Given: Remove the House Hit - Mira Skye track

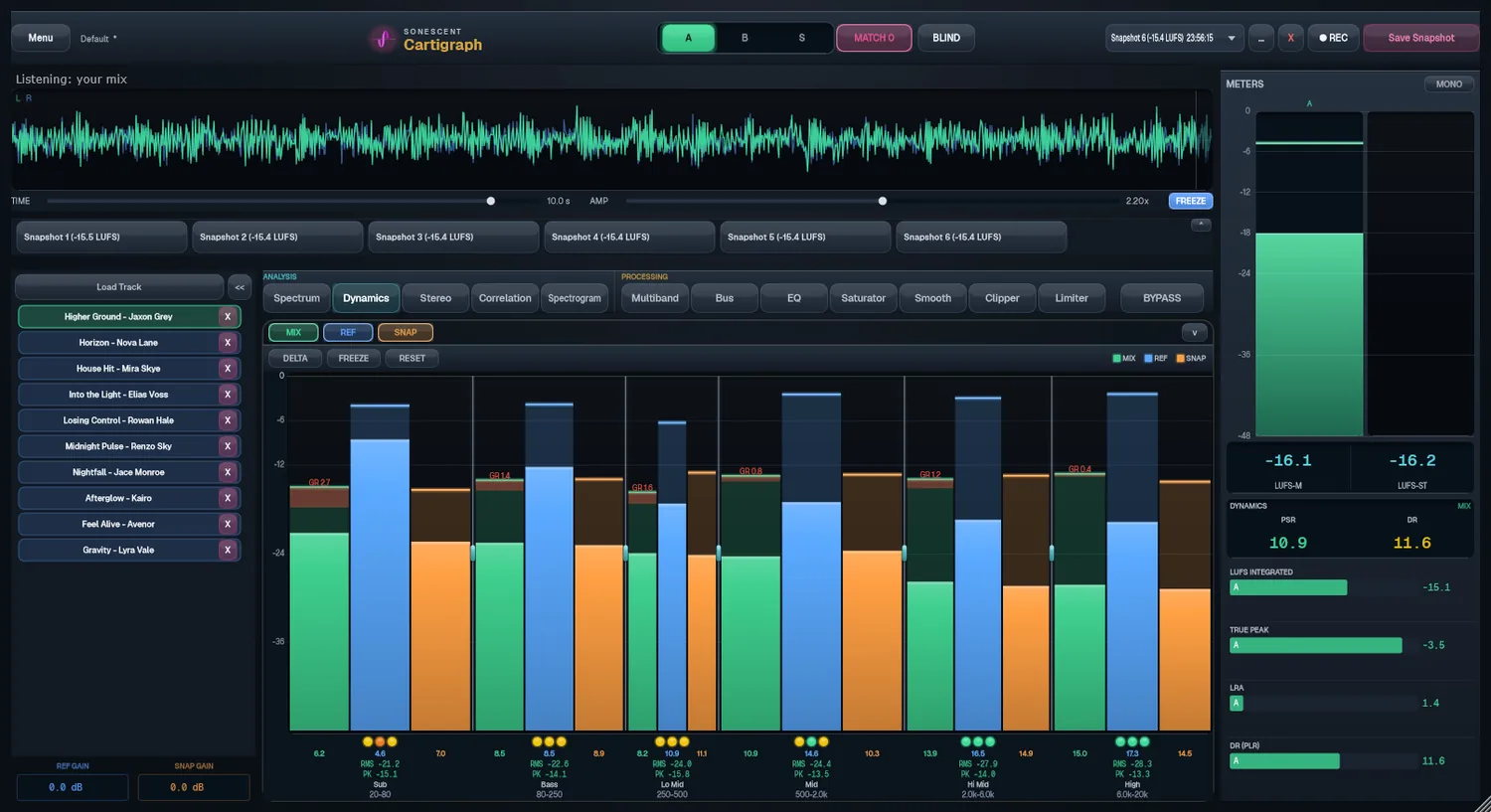Looking at the screenshot, I should (228, 369).
